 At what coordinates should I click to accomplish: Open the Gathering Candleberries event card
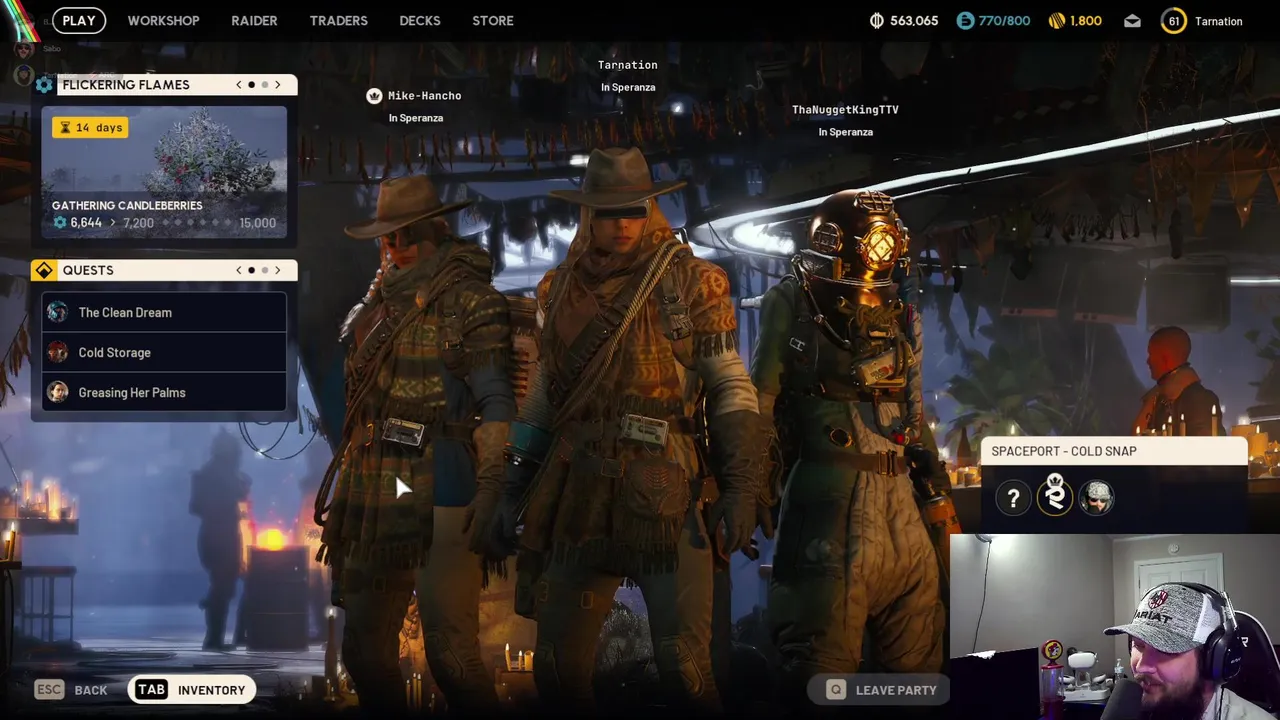click(164, 172)
